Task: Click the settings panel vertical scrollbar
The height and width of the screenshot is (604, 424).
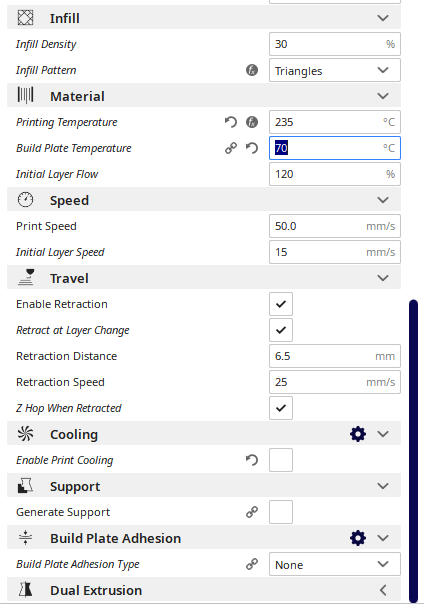Action: [414, 451]
